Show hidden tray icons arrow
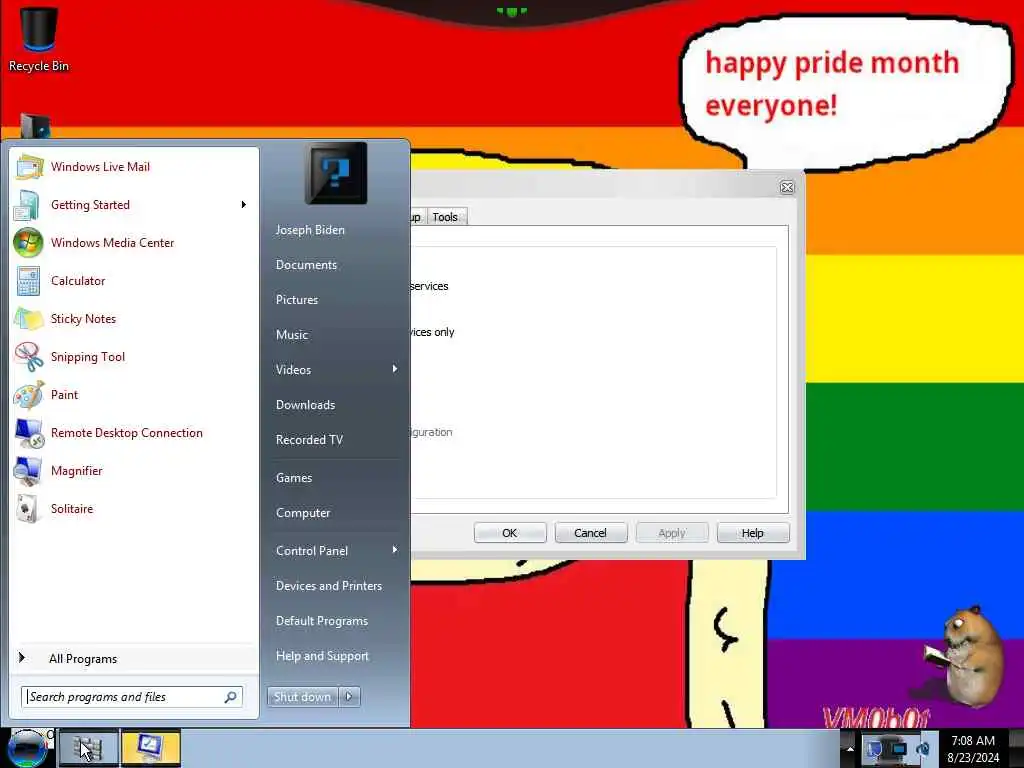Image resolution: width=1024 pixels, height=768 pixels. (849, 748)
